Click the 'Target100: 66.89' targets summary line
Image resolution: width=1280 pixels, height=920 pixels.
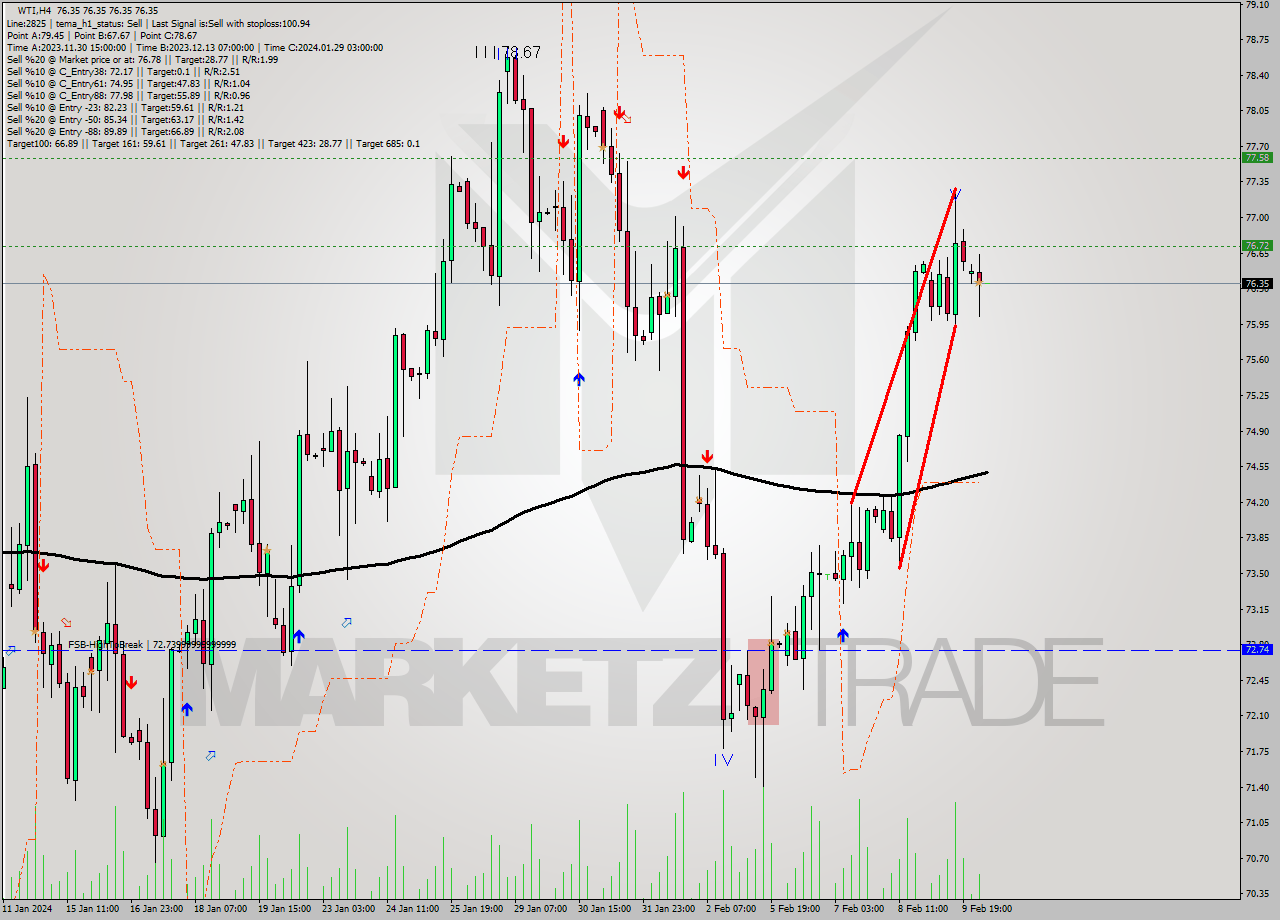click(213, 144)
